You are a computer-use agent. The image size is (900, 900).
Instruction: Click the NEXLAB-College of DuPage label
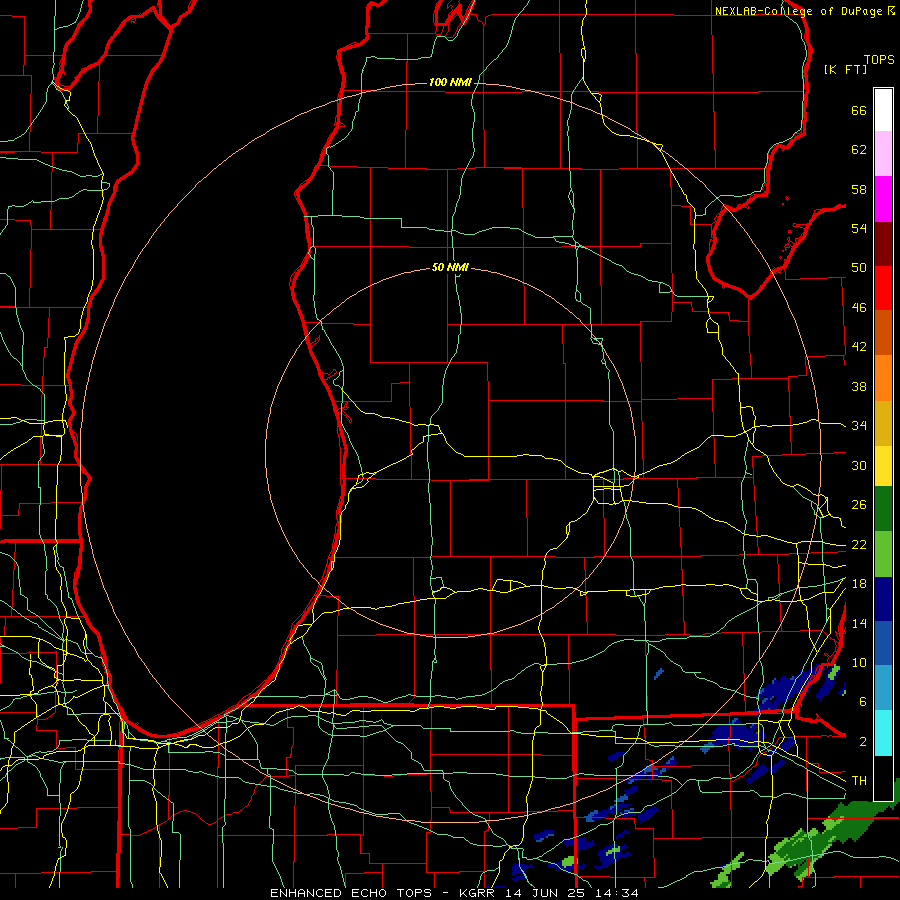[x=798, y=11]
